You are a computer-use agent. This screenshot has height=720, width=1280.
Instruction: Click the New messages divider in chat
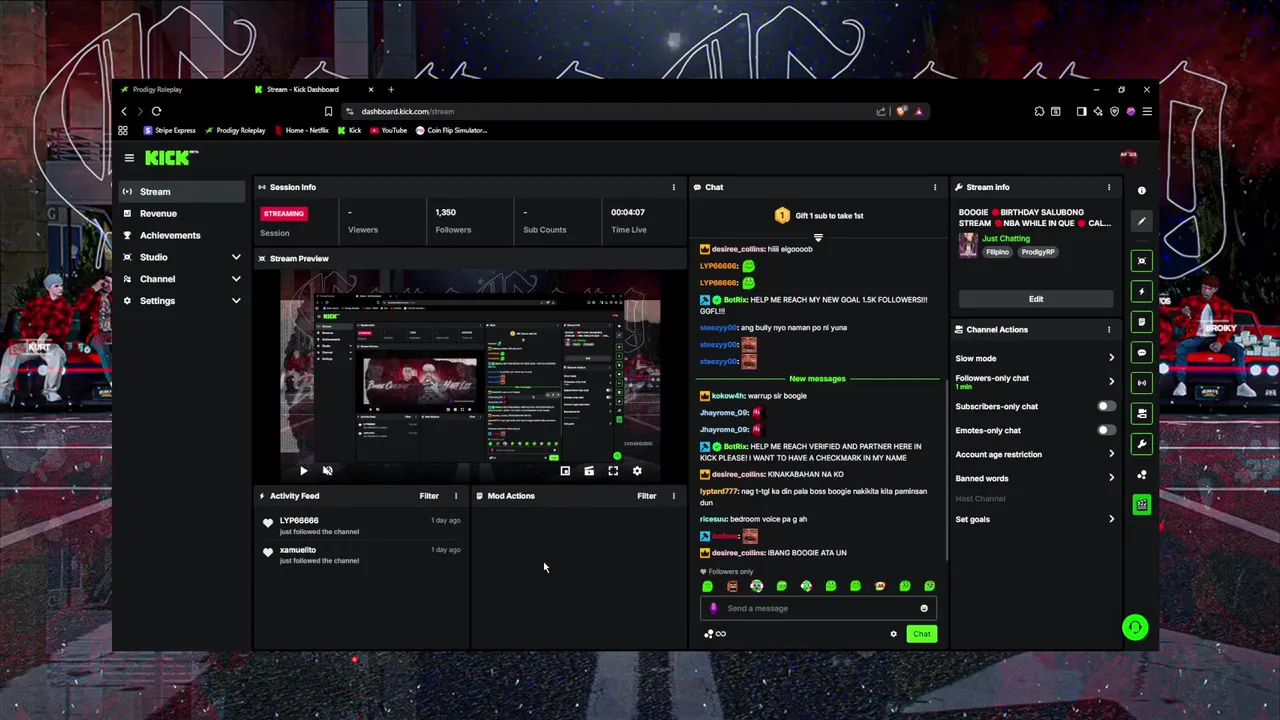[817, 379]
